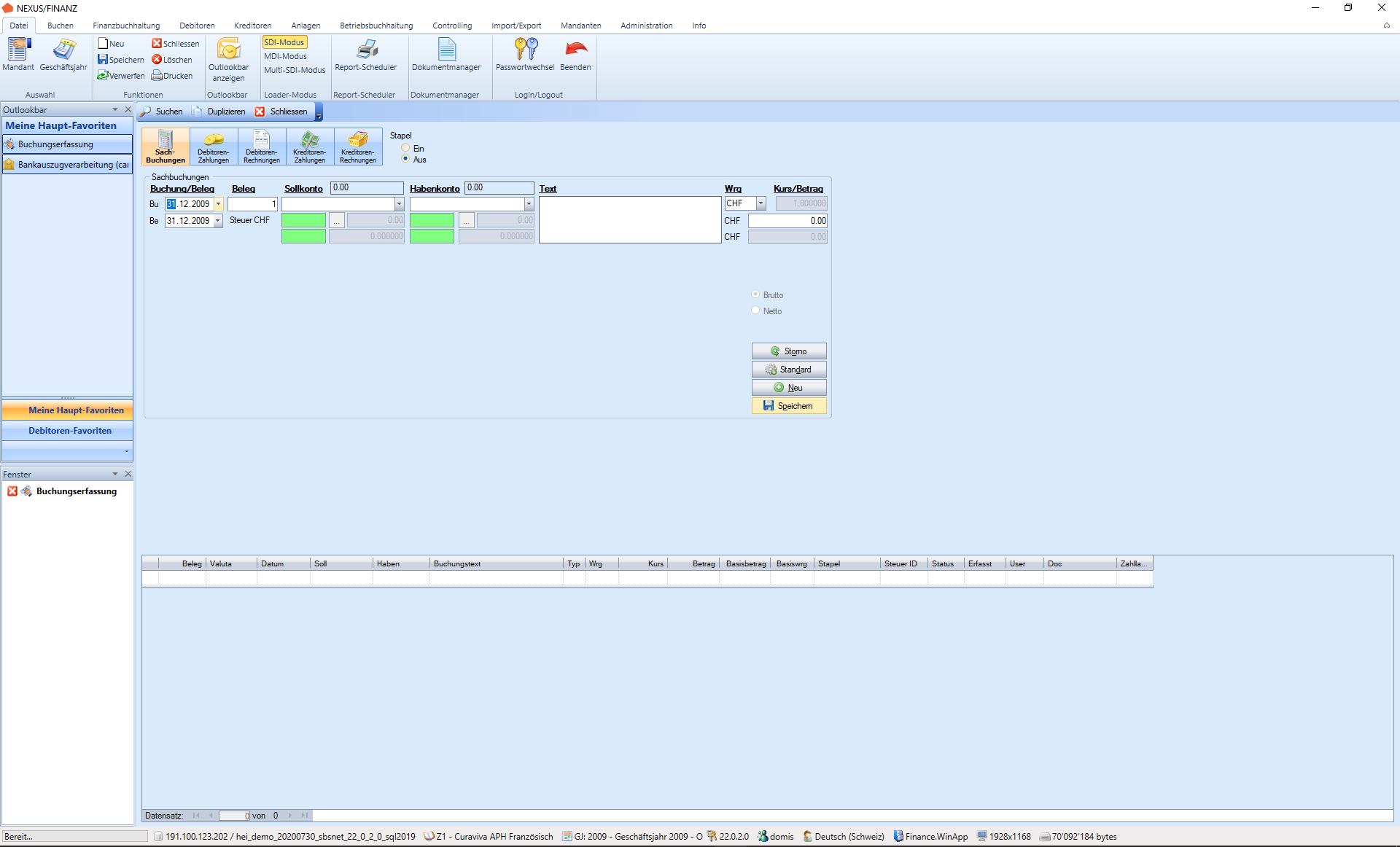Select the Stapel Aus radio button

pos(405,159)
